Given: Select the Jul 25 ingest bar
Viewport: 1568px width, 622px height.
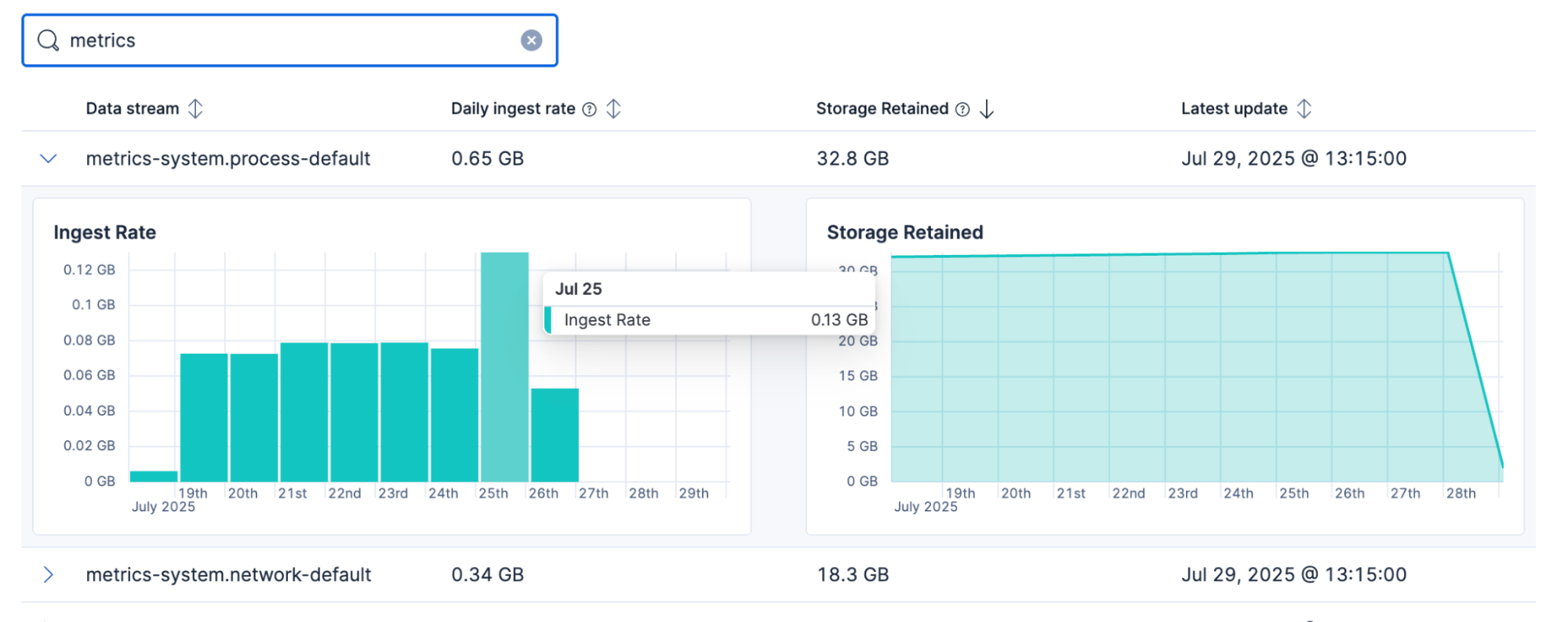Looking at the screenshot, I should (504, 369).
